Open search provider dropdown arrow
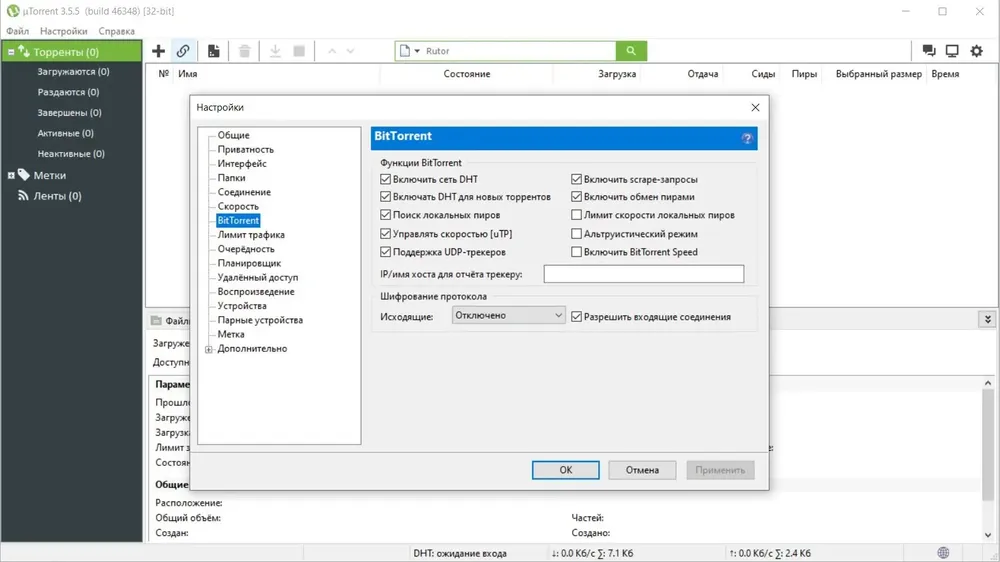This screenshot has width=1000, height=562. click(x=417, y=51)
